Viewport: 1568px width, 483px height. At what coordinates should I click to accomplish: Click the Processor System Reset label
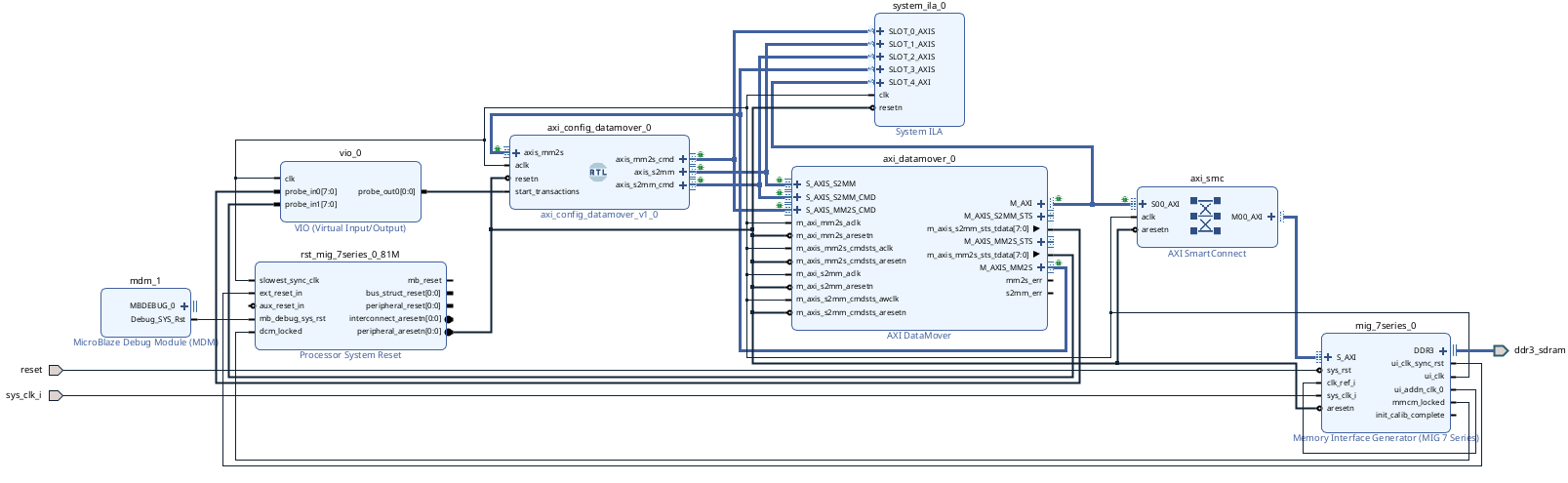coord(350,355)
